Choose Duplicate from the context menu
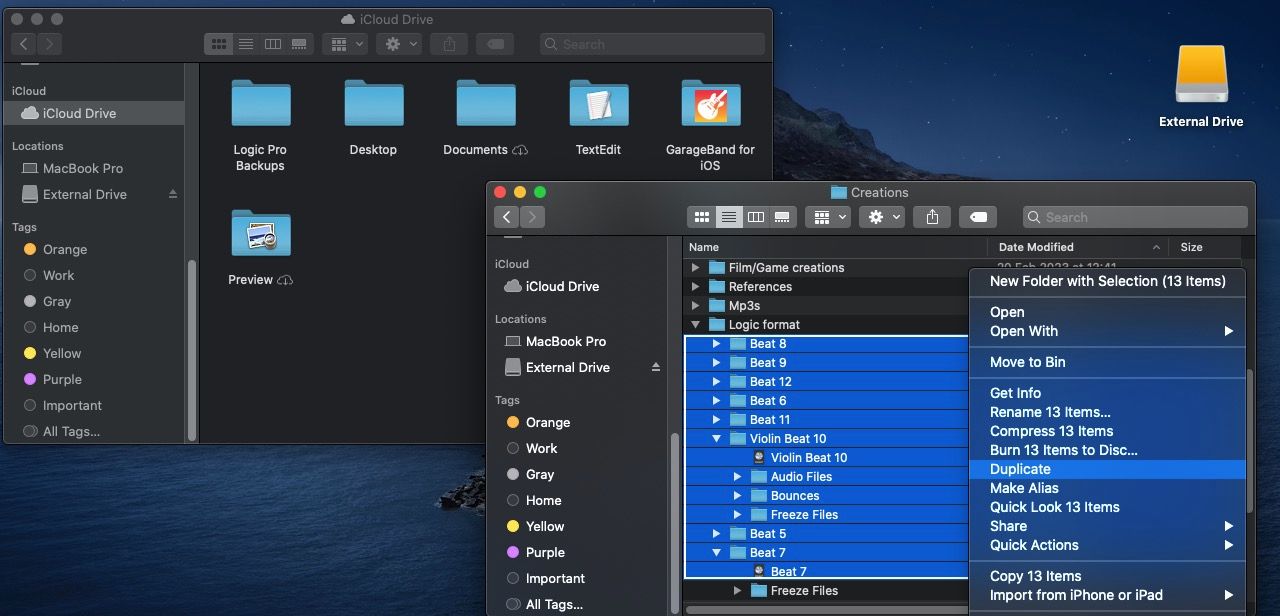This screenshot has height=616, width=1280. pyautogui.click(x=1019, y=468)
